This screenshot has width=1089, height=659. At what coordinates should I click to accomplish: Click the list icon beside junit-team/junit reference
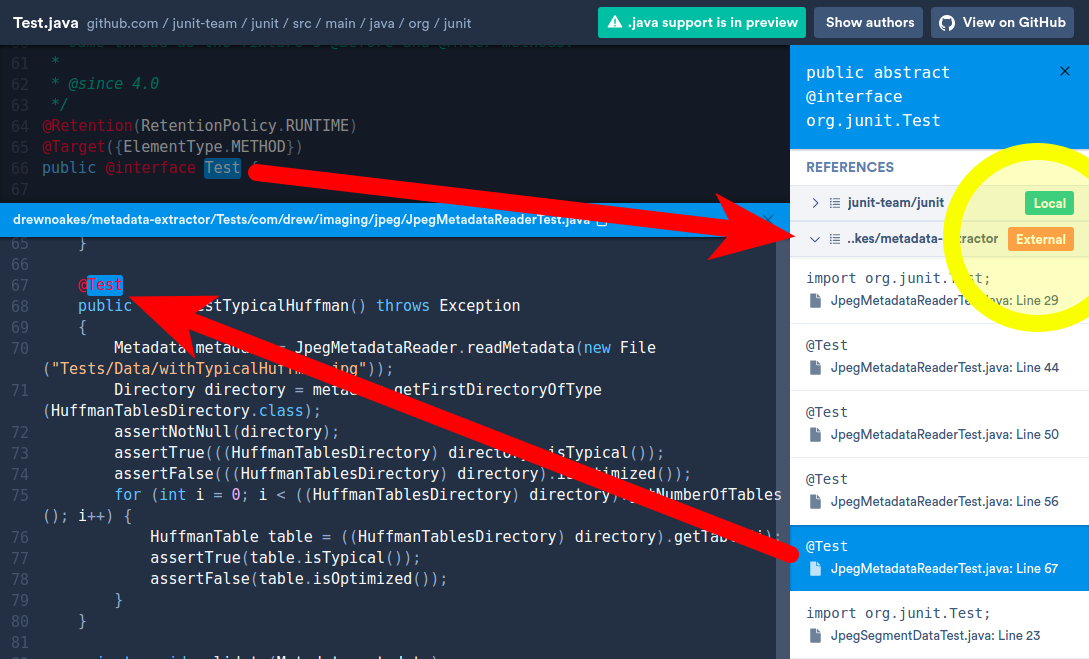pos(836,203)
